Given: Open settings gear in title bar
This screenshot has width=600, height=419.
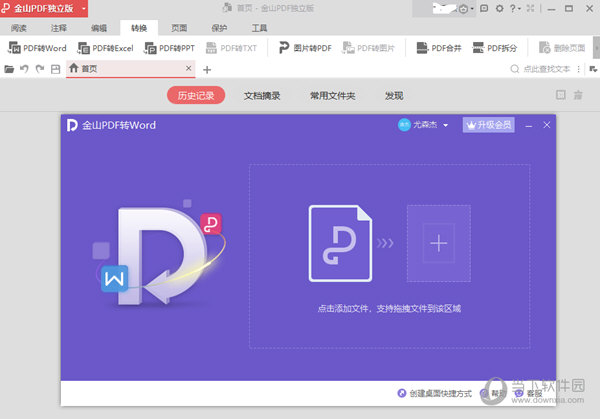Looking at the screenshot, I should pyautogui.click(x=499, y=8).
